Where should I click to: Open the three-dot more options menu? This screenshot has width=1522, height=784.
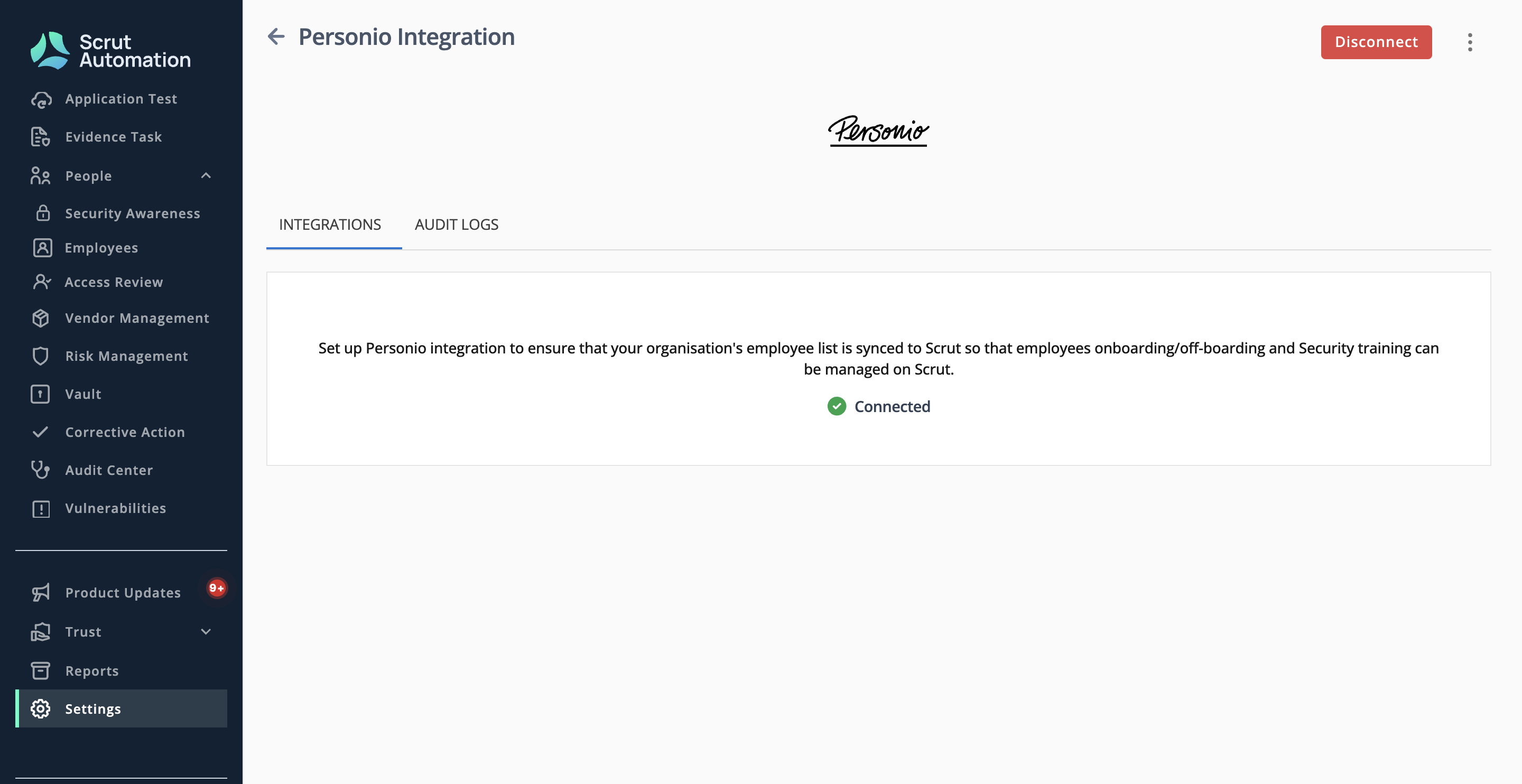coord(1469,42)
